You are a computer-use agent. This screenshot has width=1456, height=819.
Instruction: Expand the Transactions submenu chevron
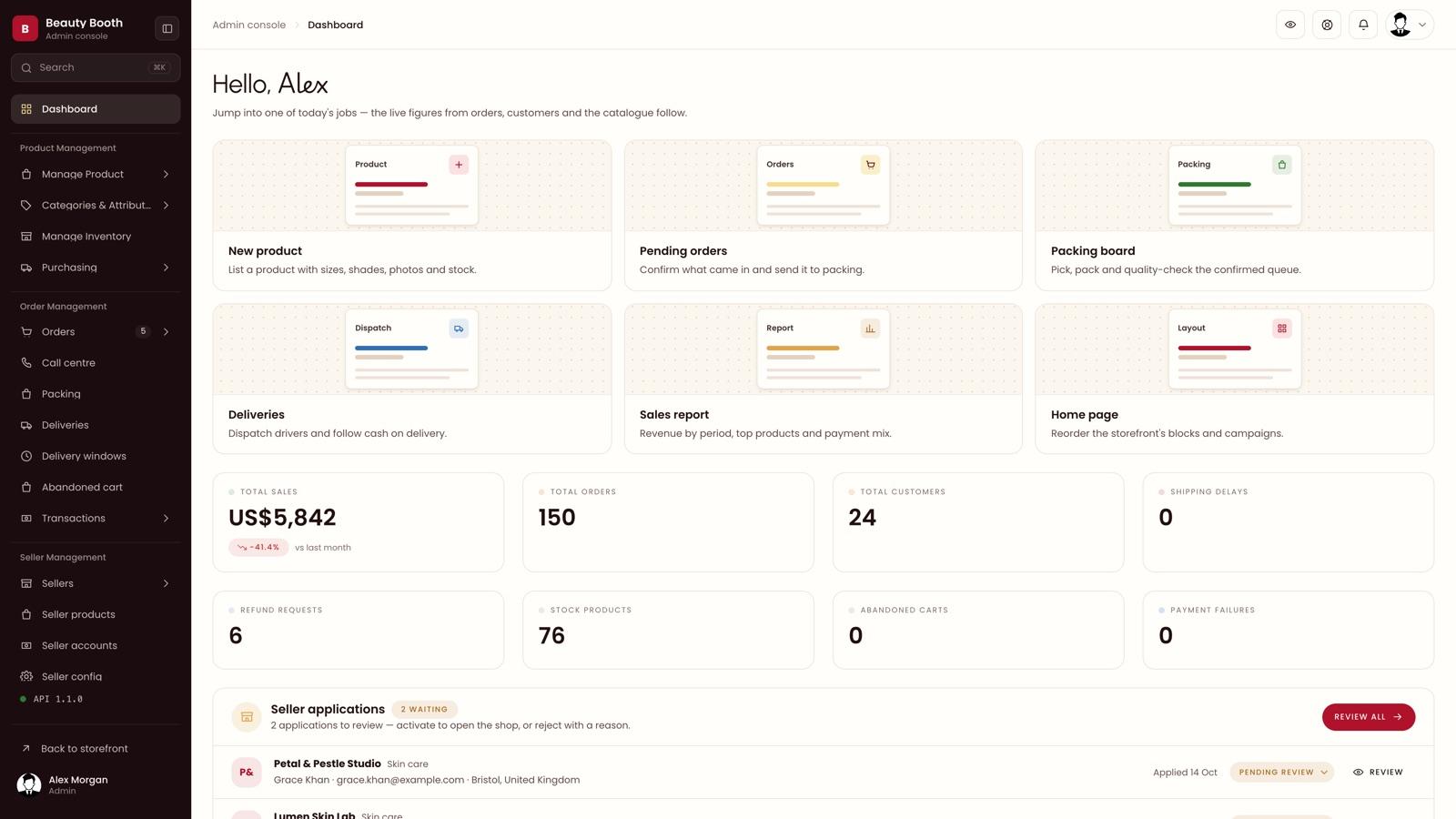(x=166, y=519)
